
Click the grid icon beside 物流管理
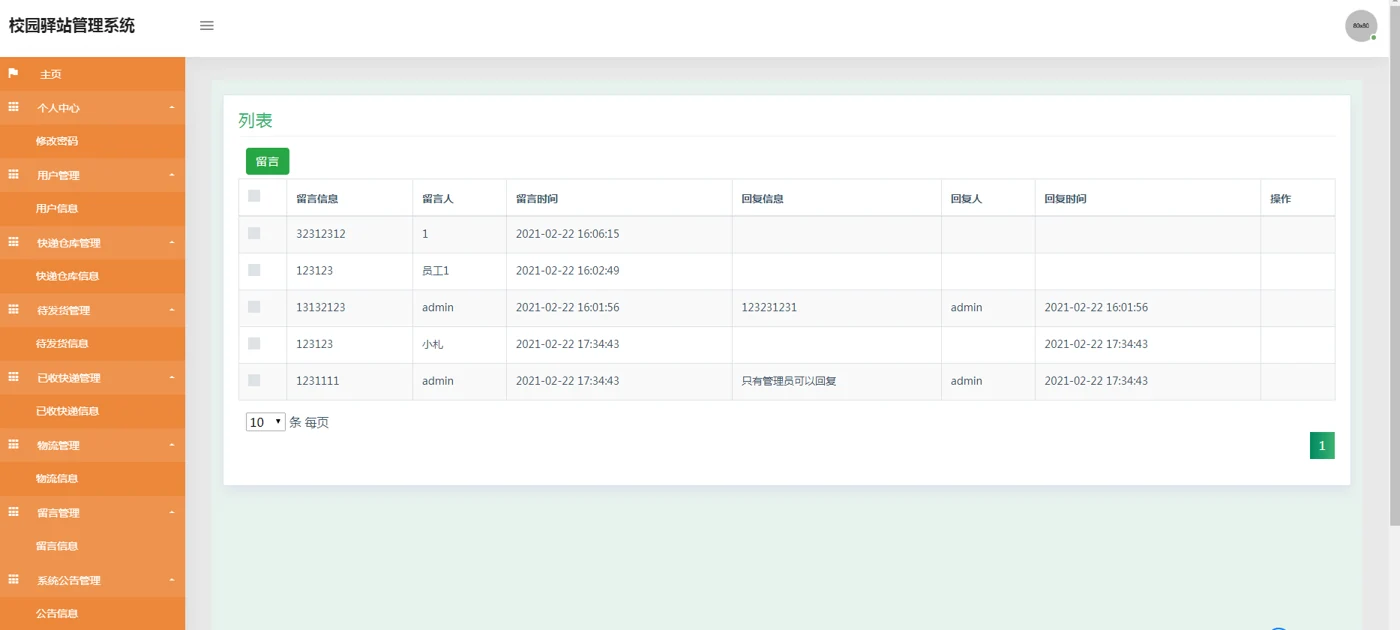[14, 444]
